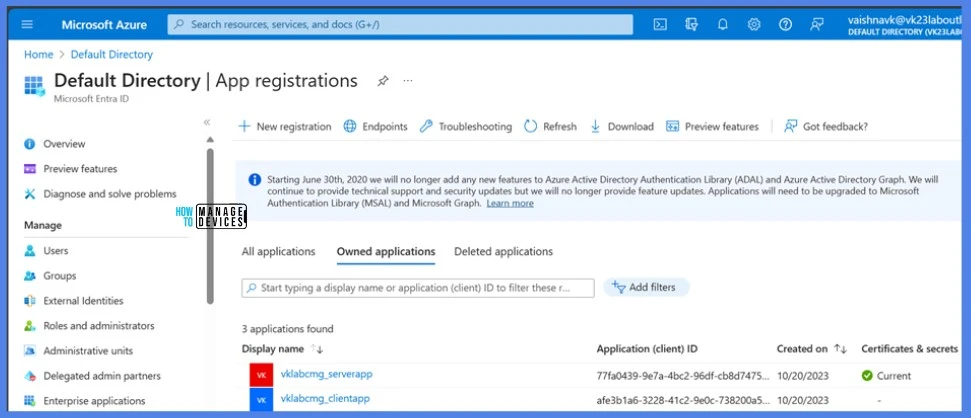The width and height of the screenshot is (971, 418).
Task: Open Preview features in the side menu
Action: [80, 168]
